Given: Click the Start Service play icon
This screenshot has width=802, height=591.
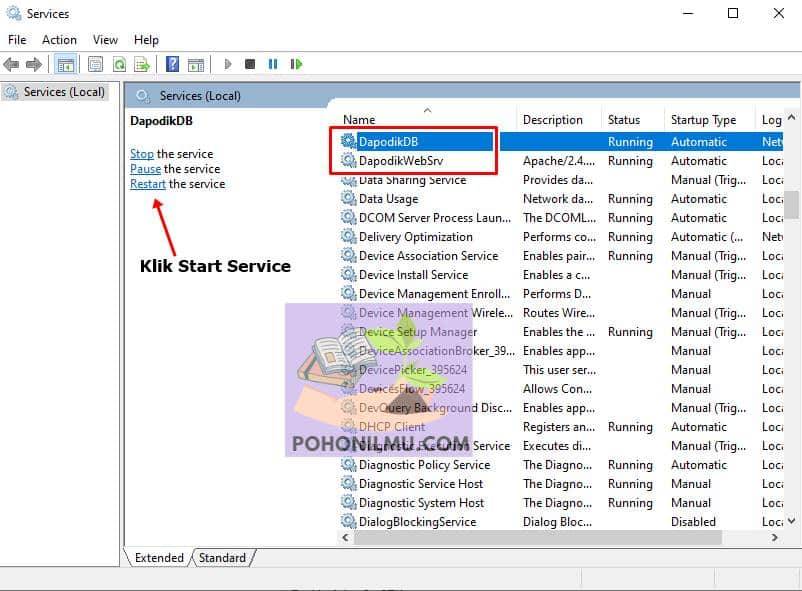Looking at the screenshot, I should pos(228,64).
